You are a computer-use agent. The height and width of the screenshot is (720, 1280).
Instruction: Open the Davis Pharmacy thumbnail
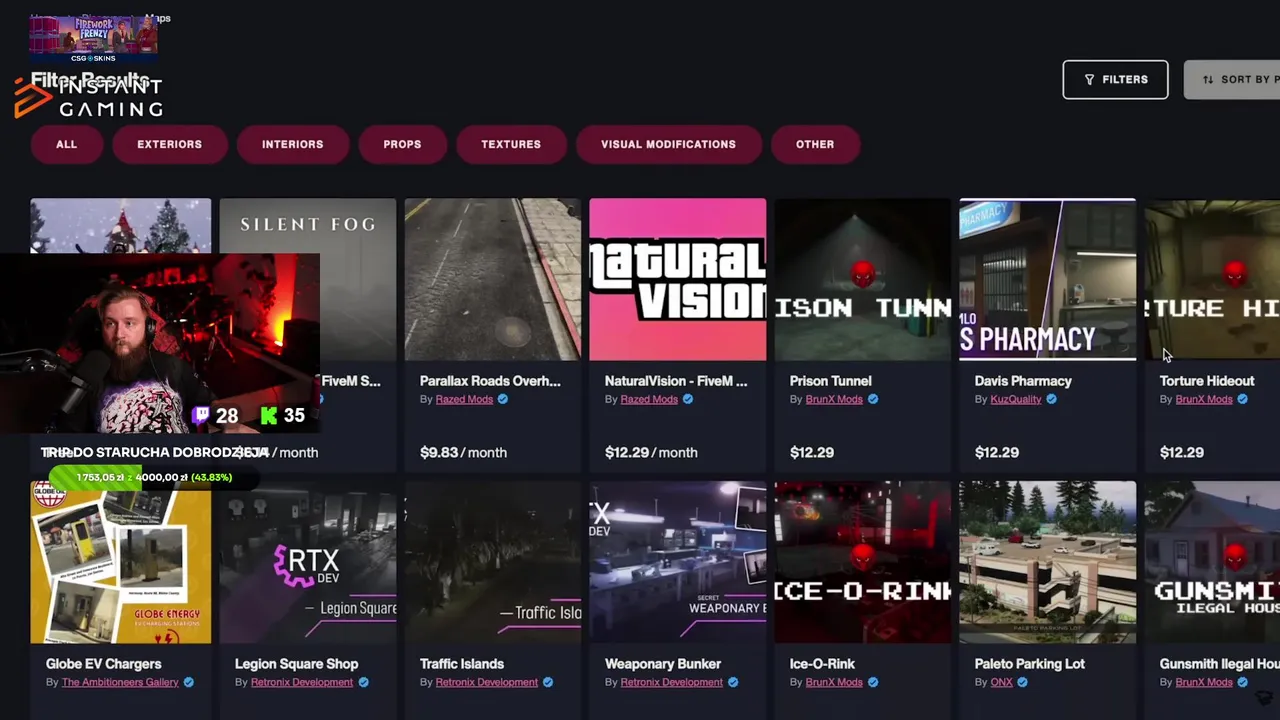(1048, 279)
